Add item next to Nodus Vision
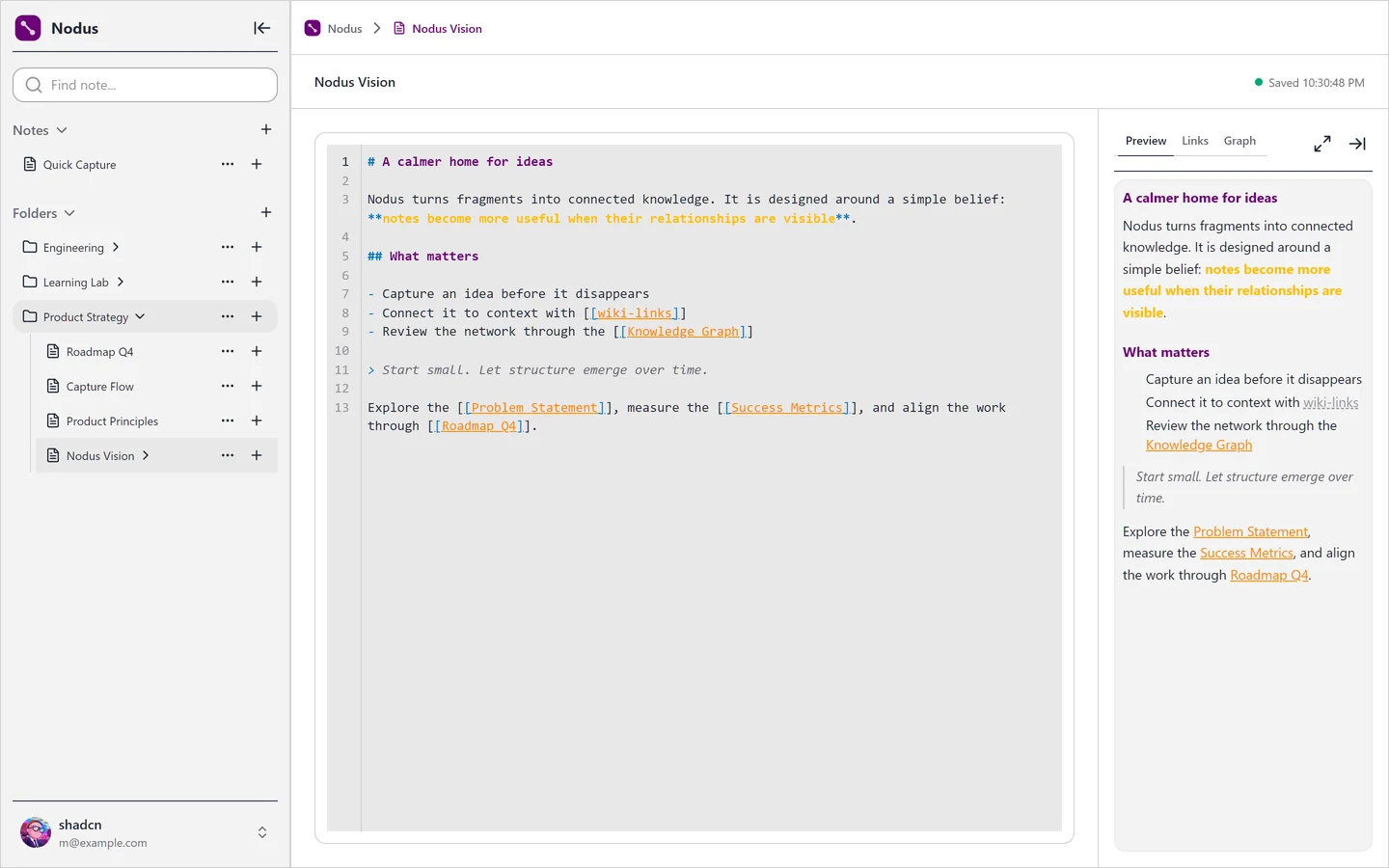The height and width of the screenshot is (868, 1389). click(257, 455)
